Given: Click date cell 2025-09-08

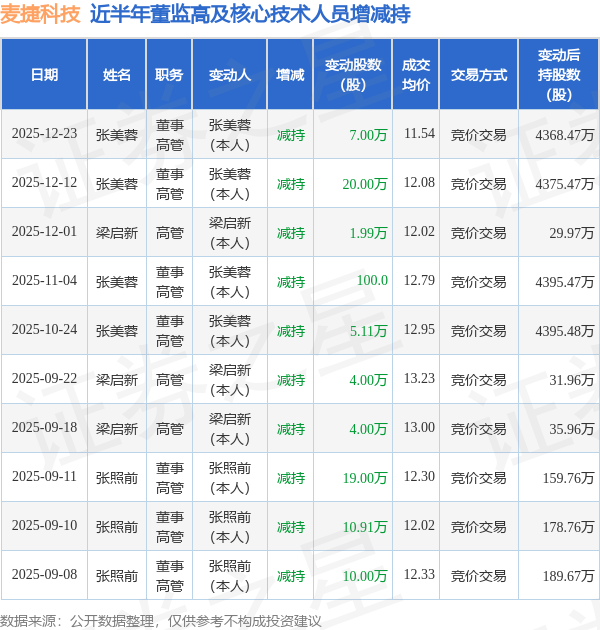Looking at the screenshot, I should click(44, 575).
